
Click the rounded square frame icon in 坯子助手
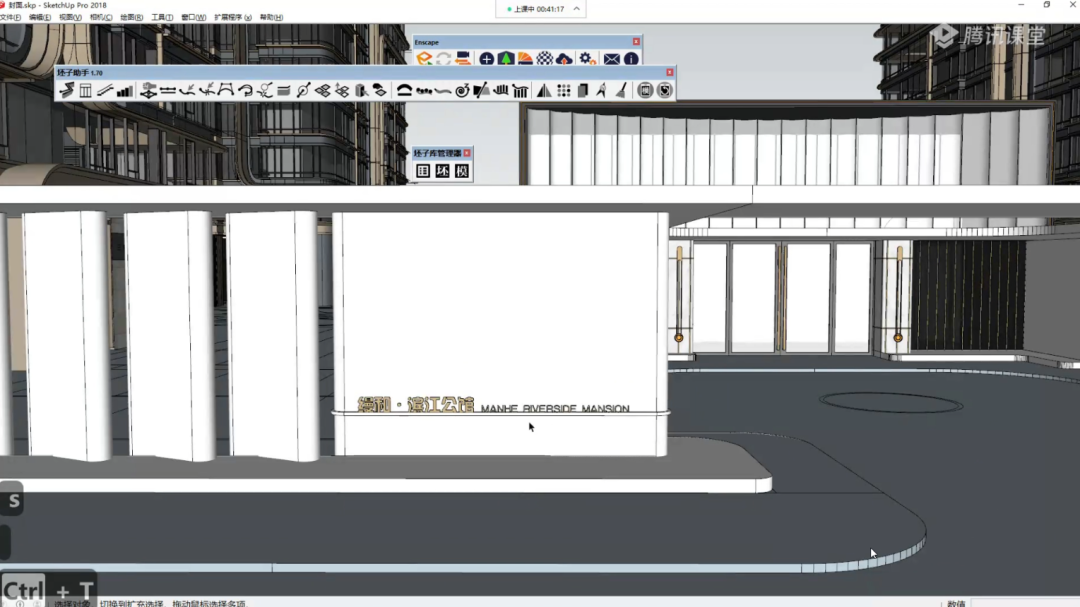click(645, 90)
